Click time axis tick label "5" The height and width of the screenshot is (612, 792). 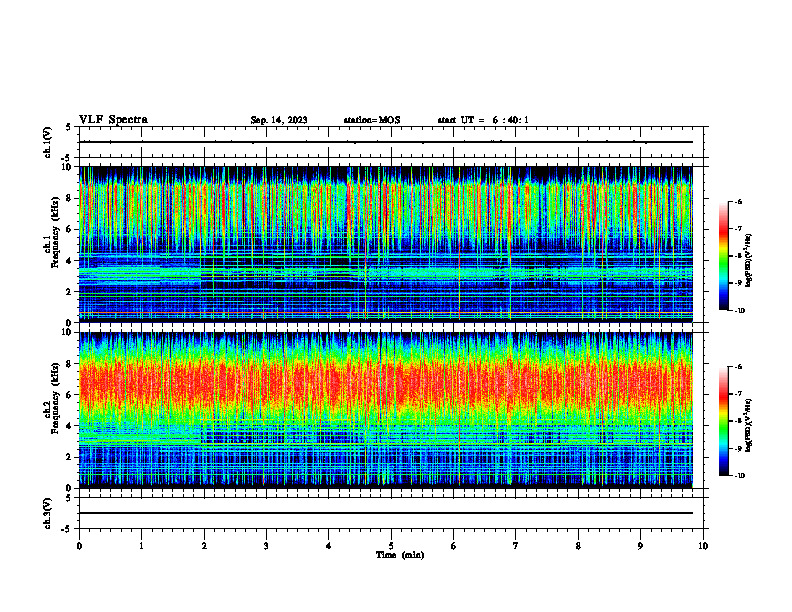click(391, 546)
